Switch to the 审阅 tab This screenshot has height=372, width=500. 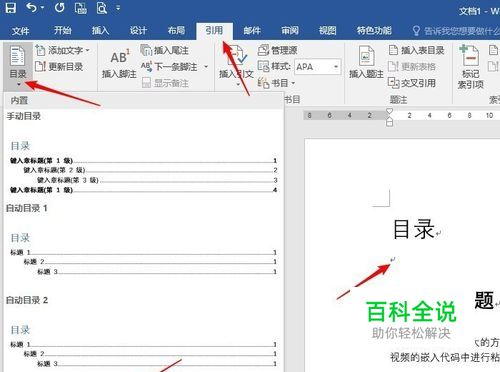click(x=290, y=31)
